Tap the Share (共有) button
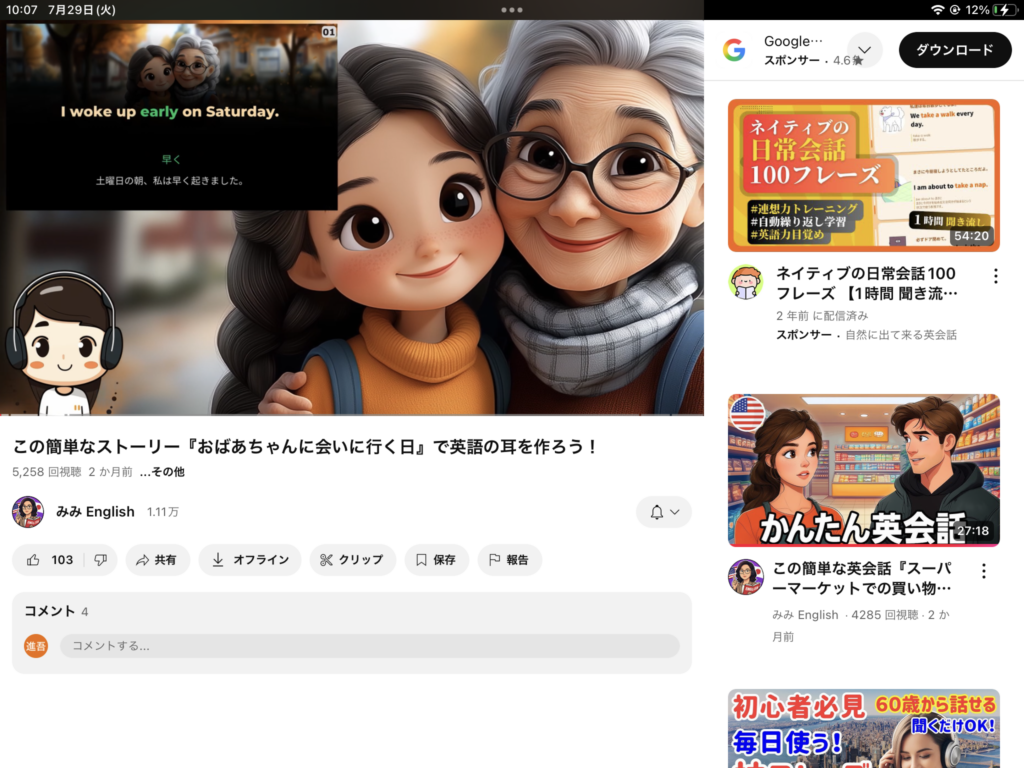 coord(157,560)
